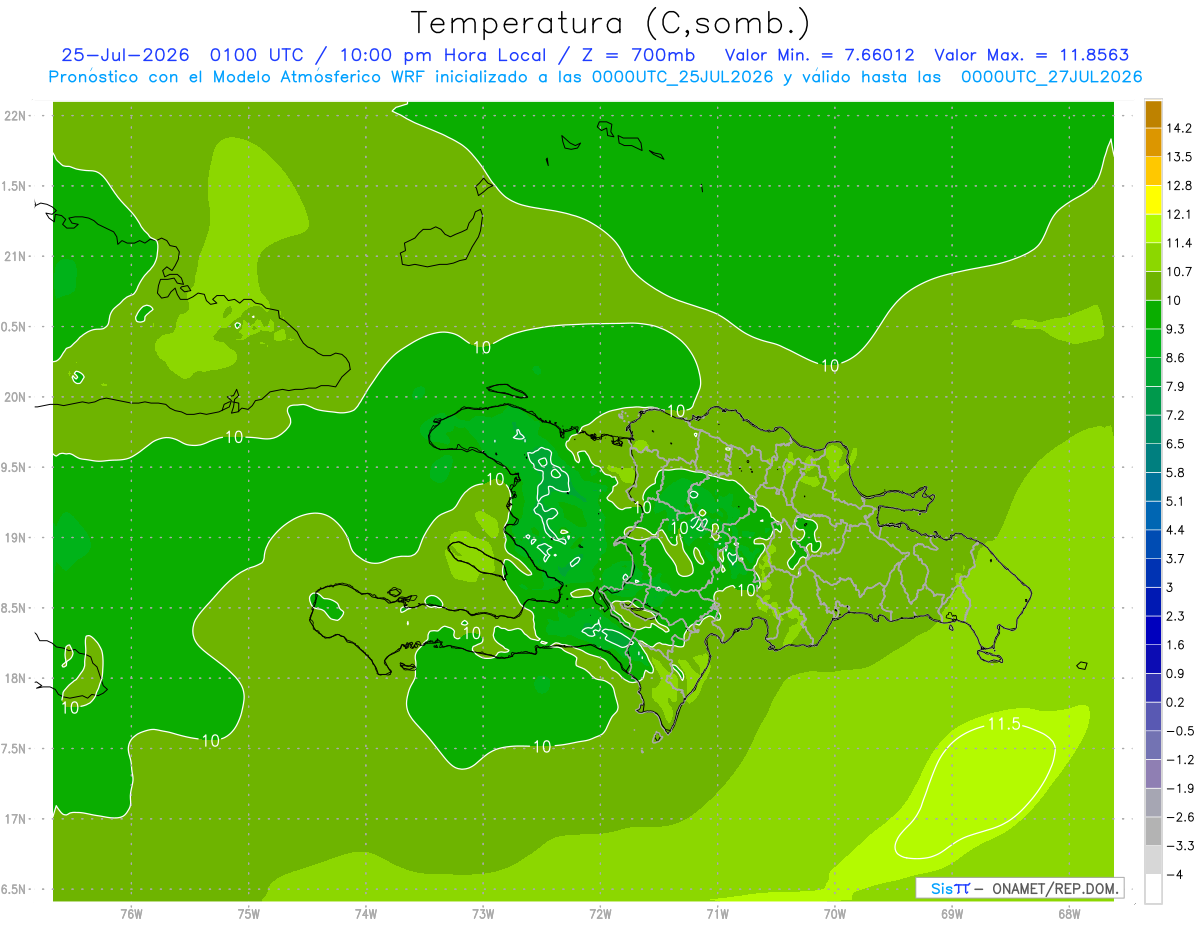Click the "74W" longitude axis label

366,914
